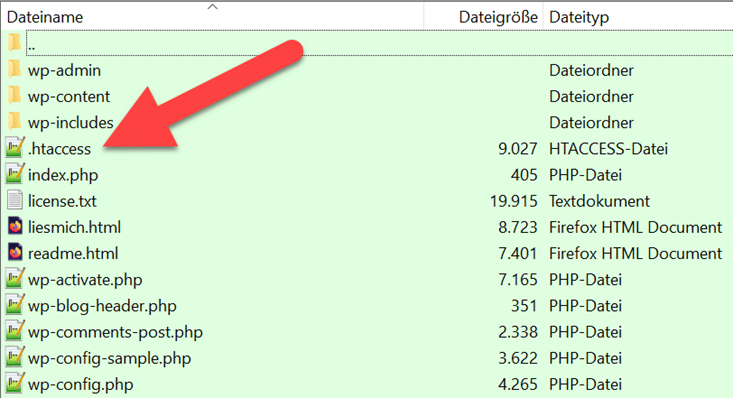Select the 'readme.html' file name
Image resolution: width=733 pixels, height=398 pixels.
click(x=72, y=253)
